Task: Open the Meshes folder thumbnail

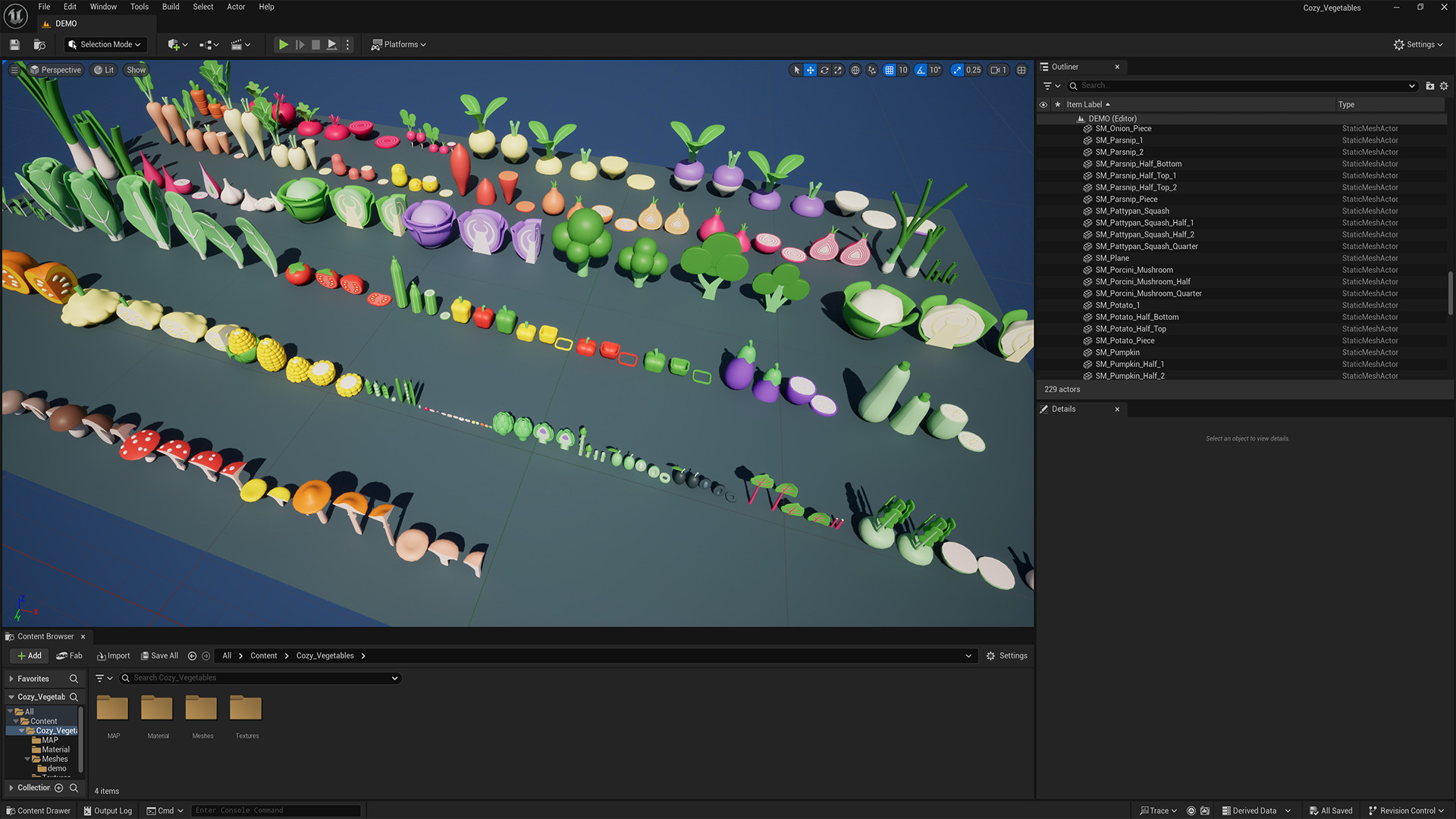Action: click(202, 709)
